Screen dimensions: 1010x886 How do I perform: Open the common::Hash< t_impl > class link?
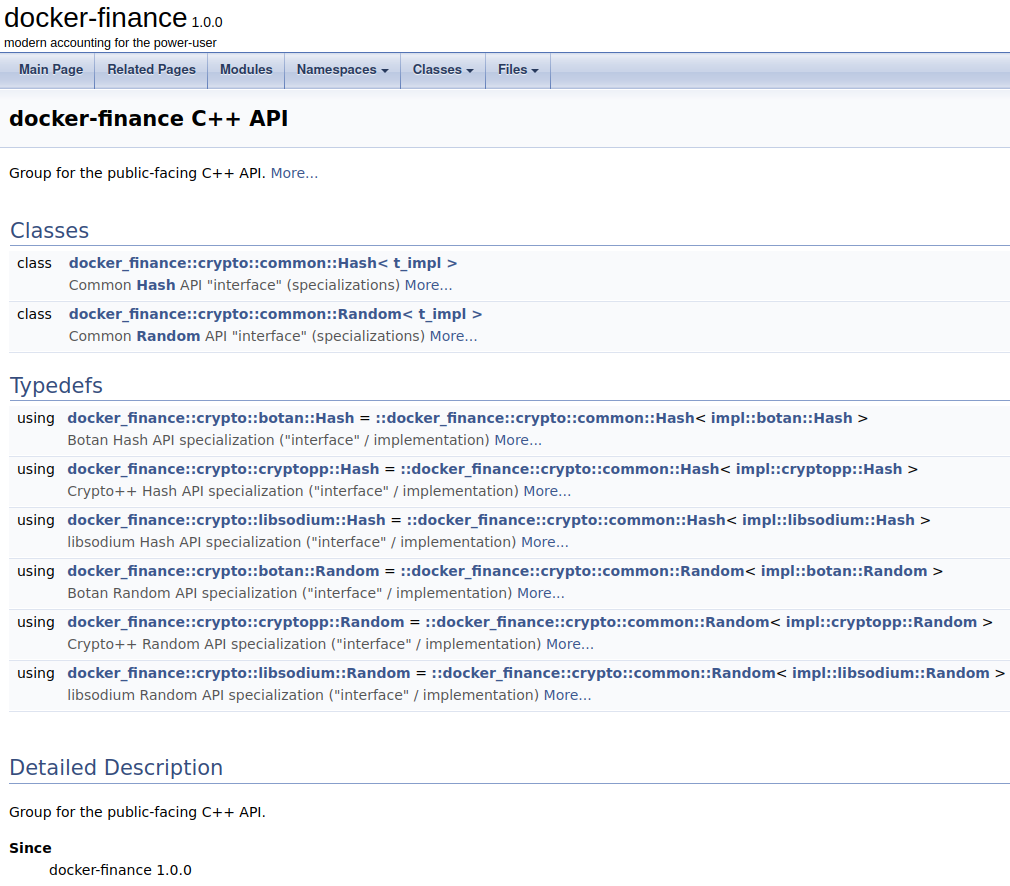point(262,263)
